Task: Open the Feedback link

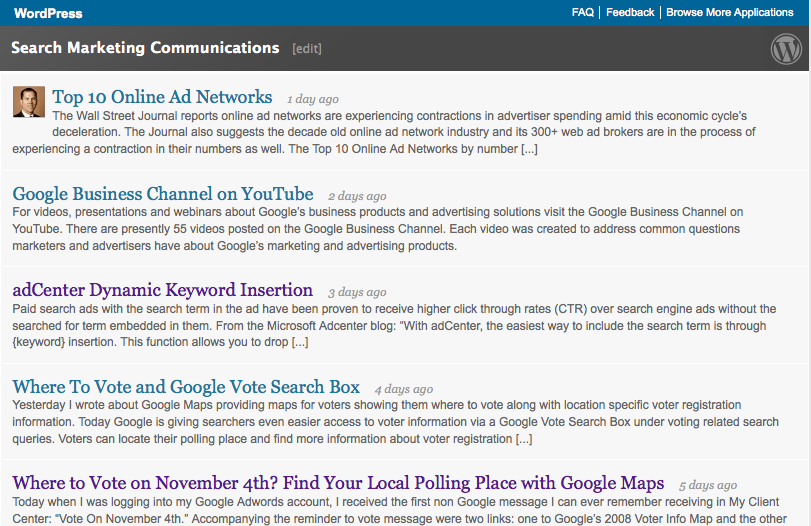Action: pos(630,13)
